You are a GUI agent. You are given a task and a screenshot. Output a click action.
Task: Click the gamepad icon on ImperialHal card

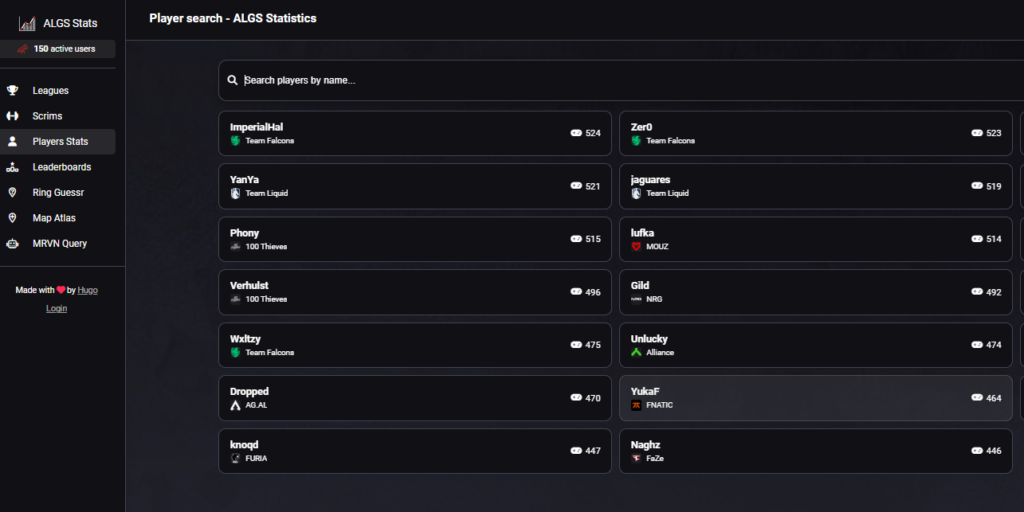coord(576,133)
